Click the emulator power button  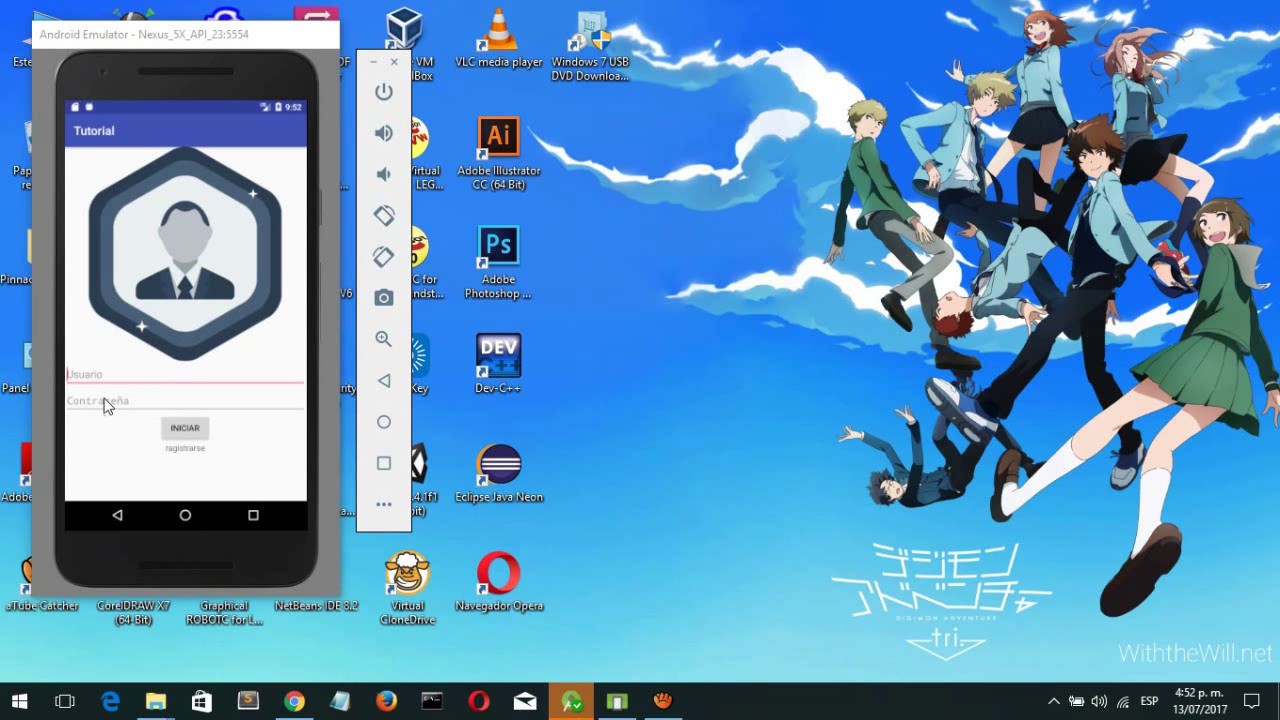pyautogui.click(x=384, y=92)
